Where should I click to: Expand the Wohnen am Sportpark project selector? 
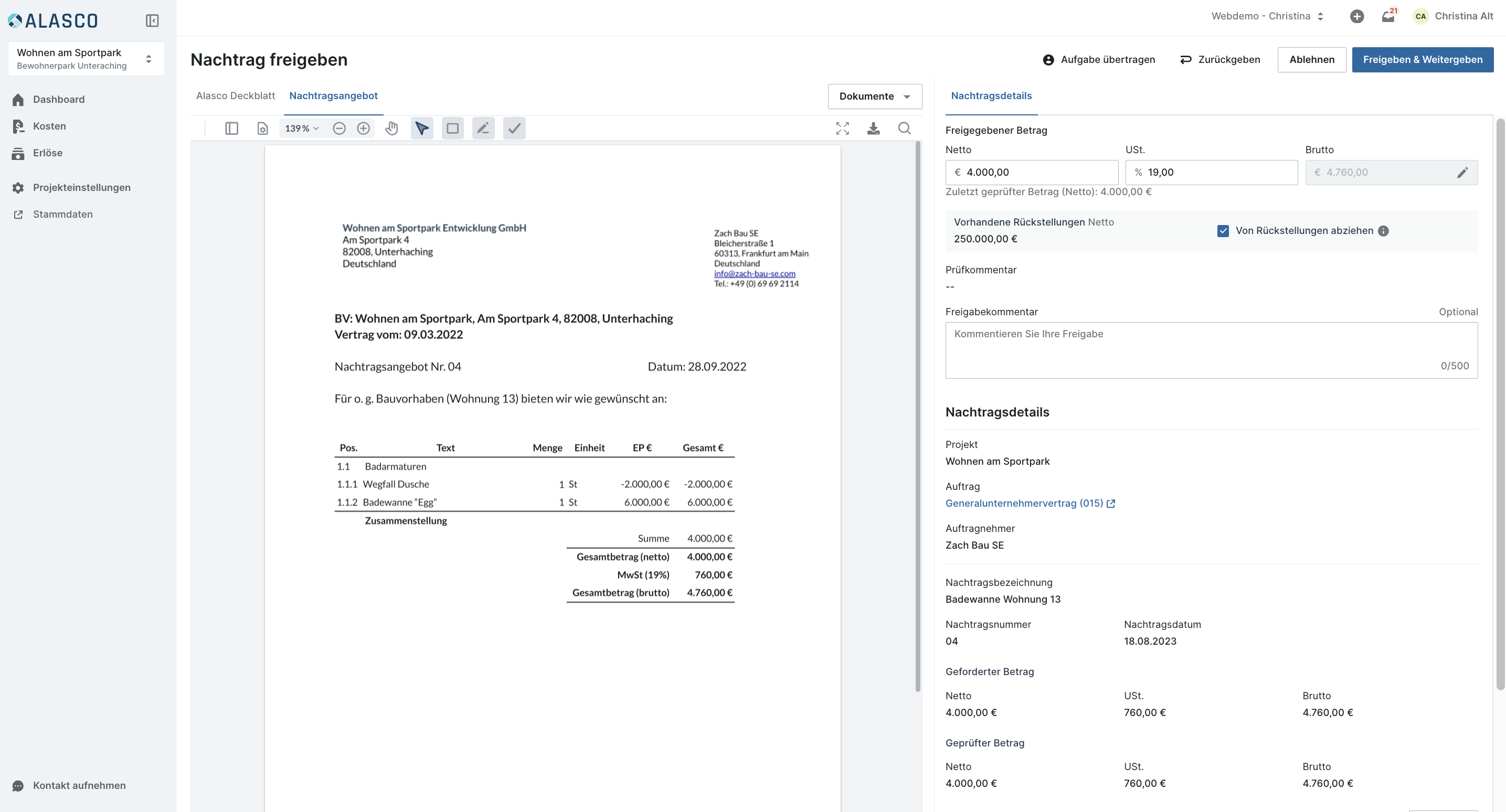click(86, 58)
